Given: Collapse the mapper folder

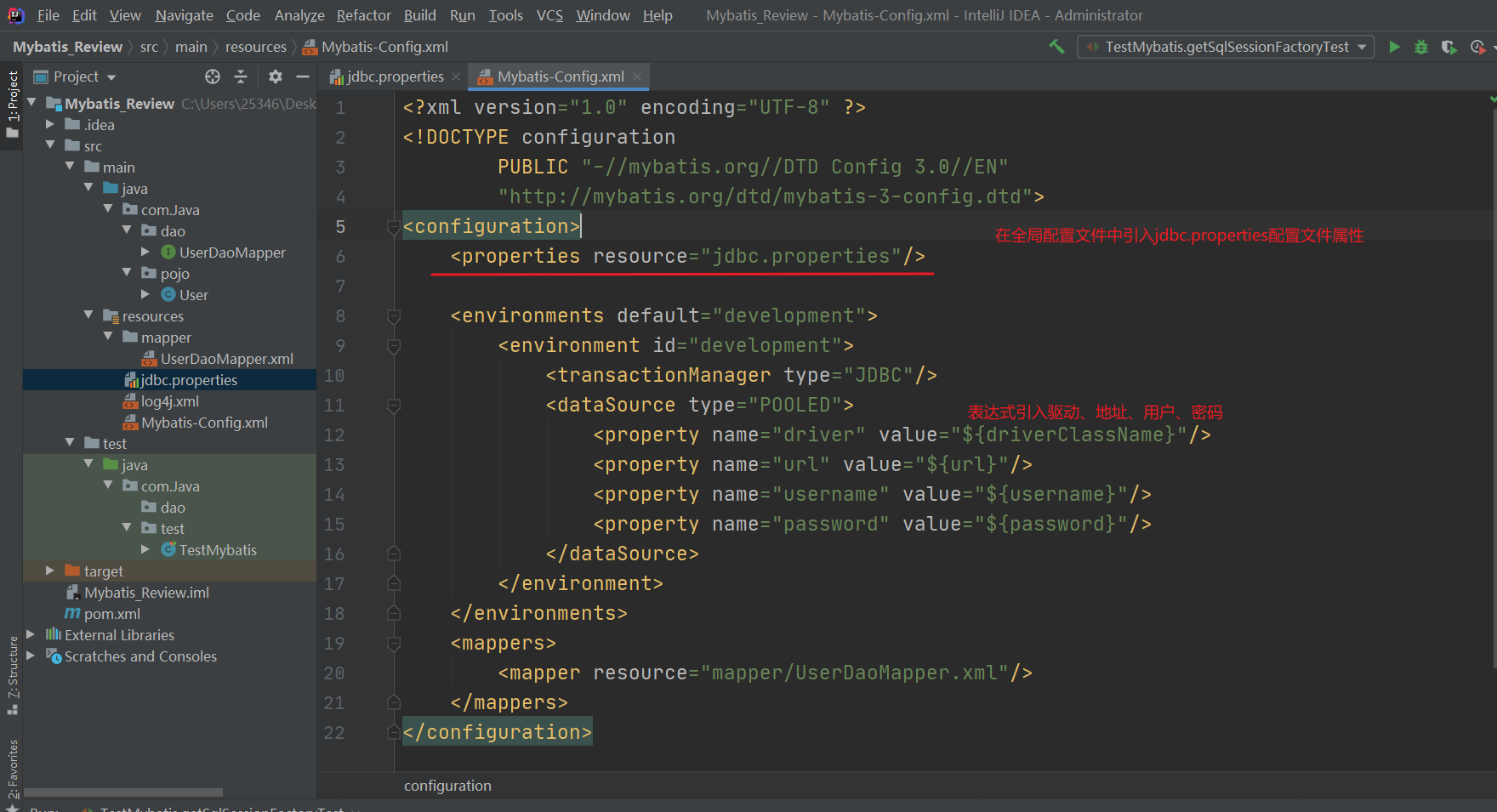Looking at the screenshot, I should tap(108, 337).
